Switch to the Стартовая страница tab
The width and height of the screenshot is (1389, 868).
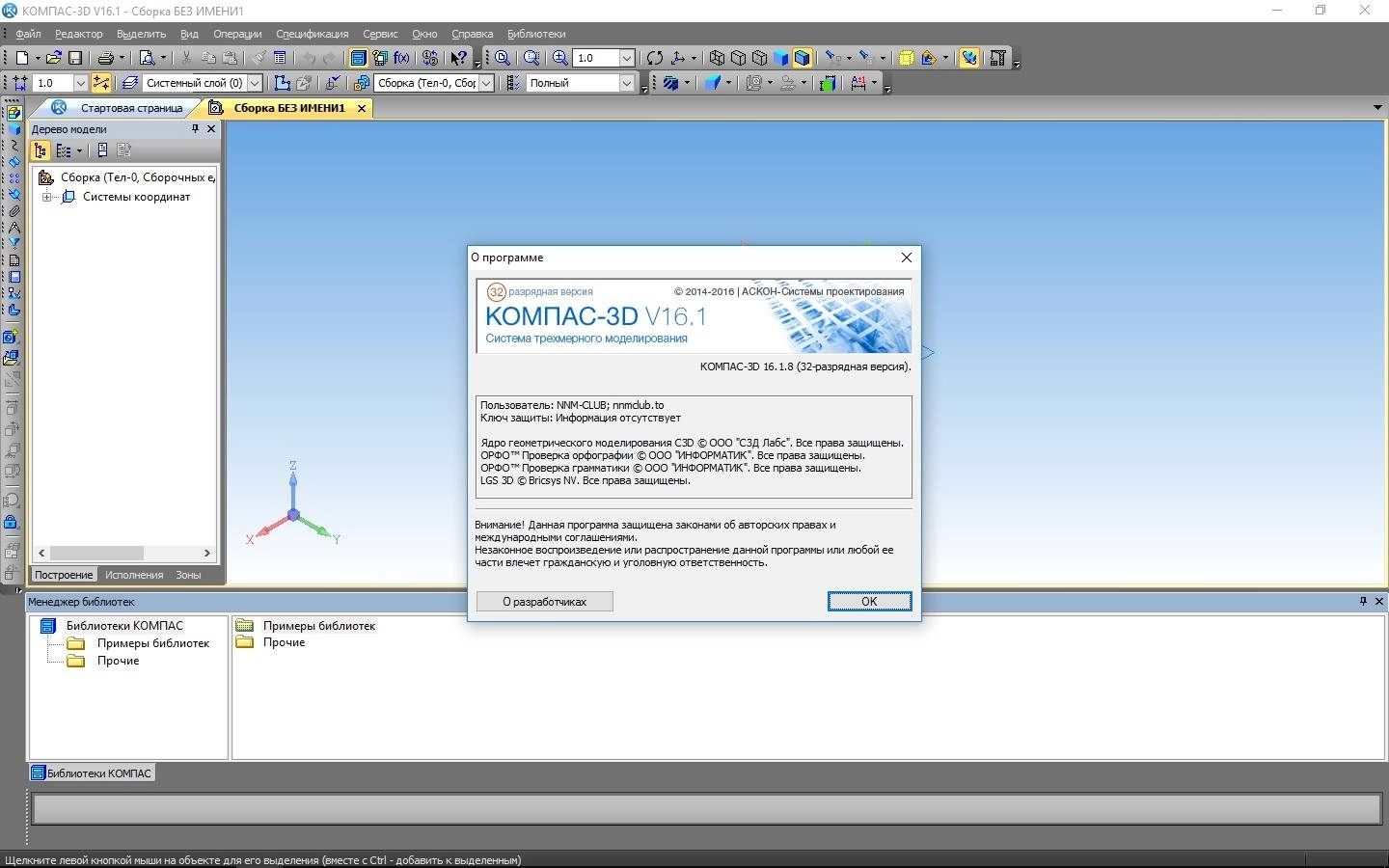click(131, 108)
